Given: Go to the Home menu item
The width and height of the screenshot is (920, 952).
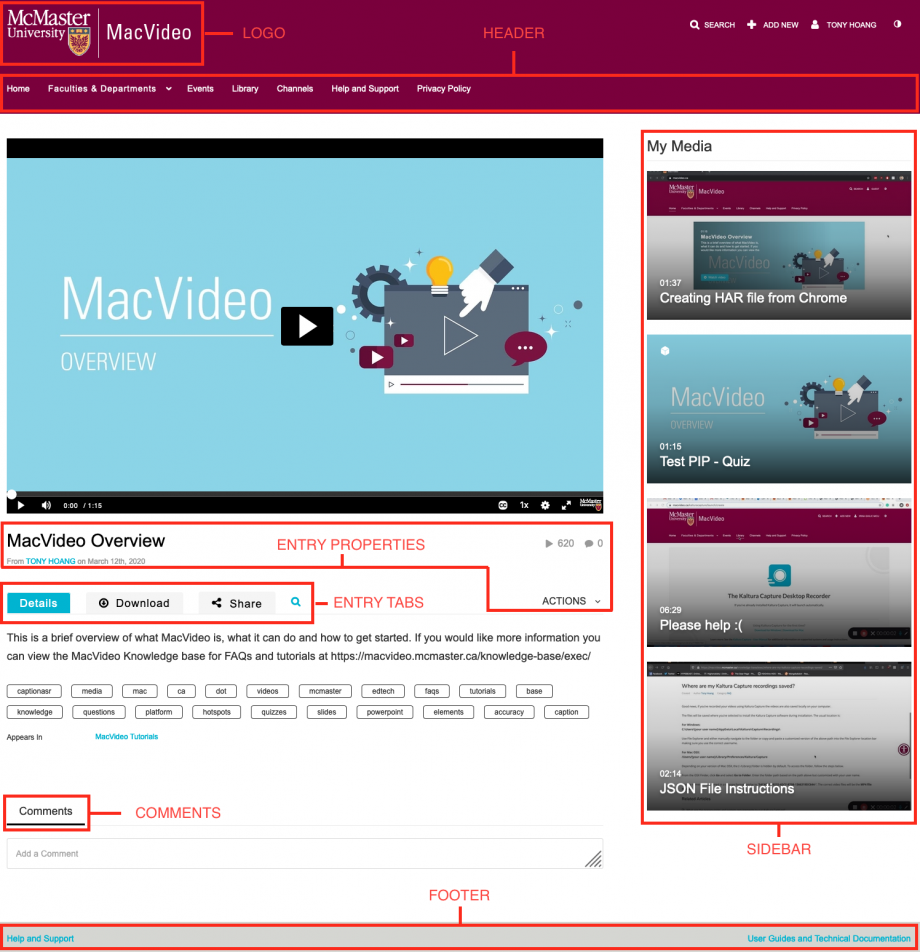Looking at the screenshot, I should click(18, 89).
